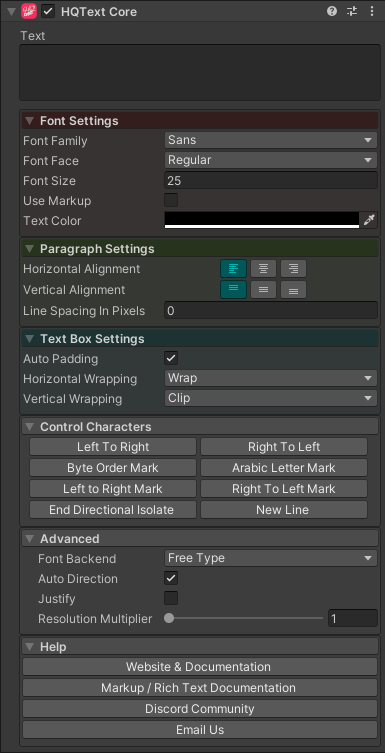
Task: Set vertical alignment to top
Action: click(234, 290)
